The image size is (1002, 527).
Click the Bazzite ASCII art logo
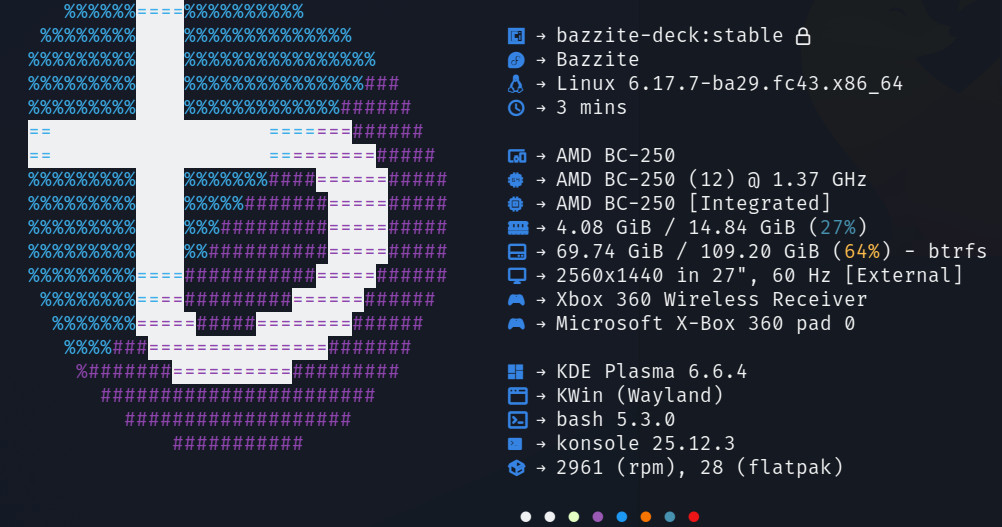click(x=238, y=227)
